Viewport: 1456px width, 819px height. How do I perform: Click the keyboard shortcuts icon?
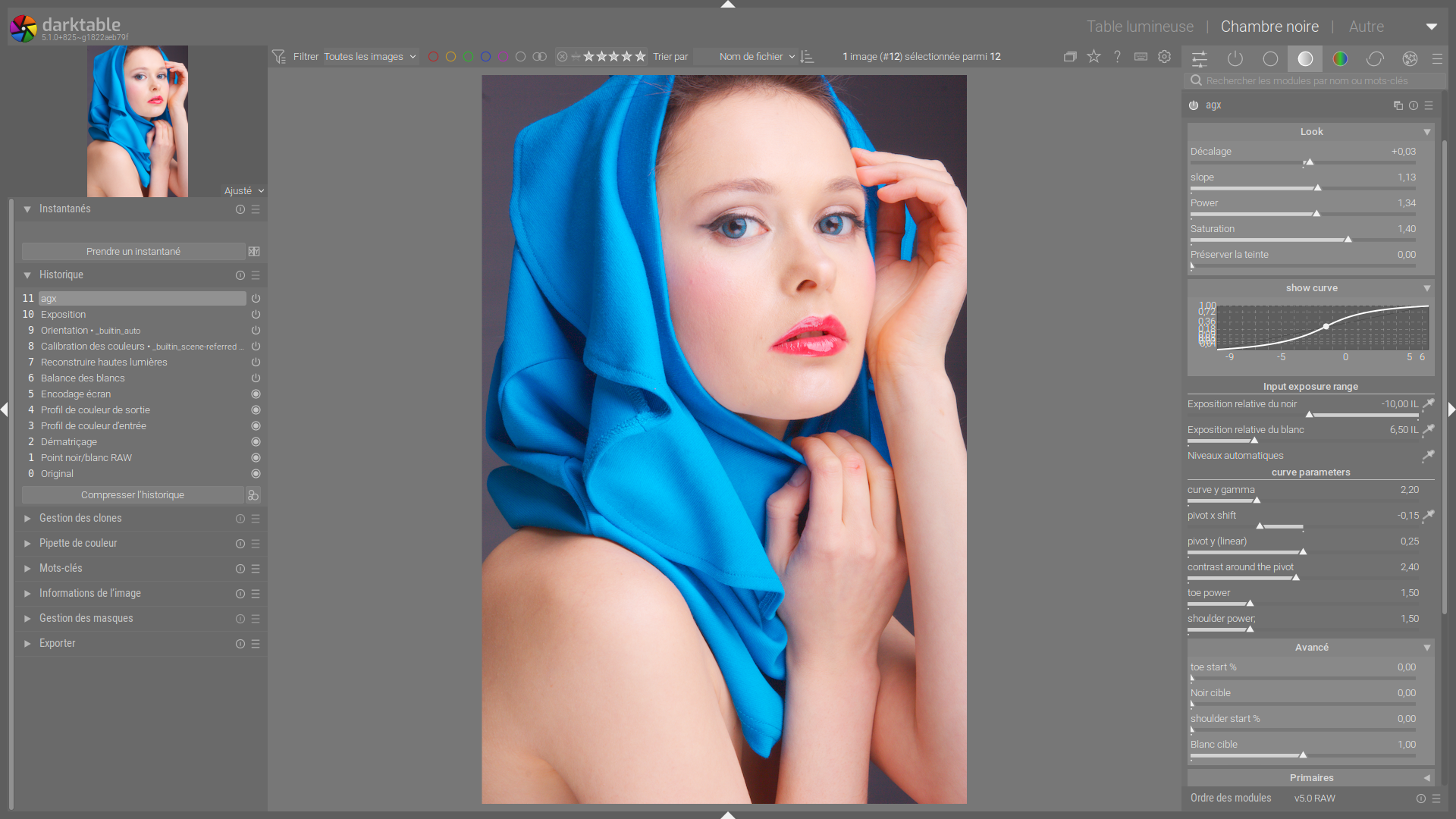point(1141,56)
